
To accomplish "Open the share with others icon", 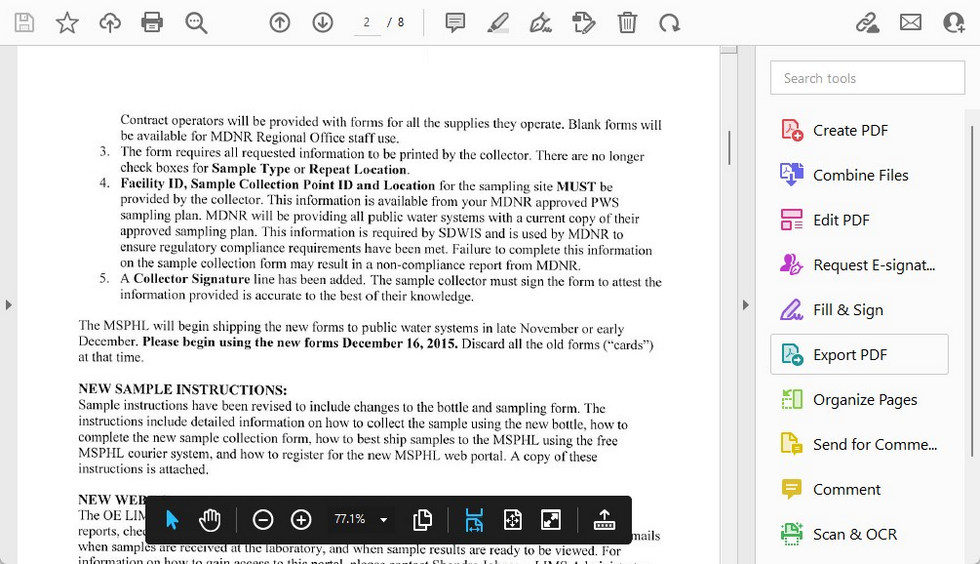I will click(x=954, y=23).
